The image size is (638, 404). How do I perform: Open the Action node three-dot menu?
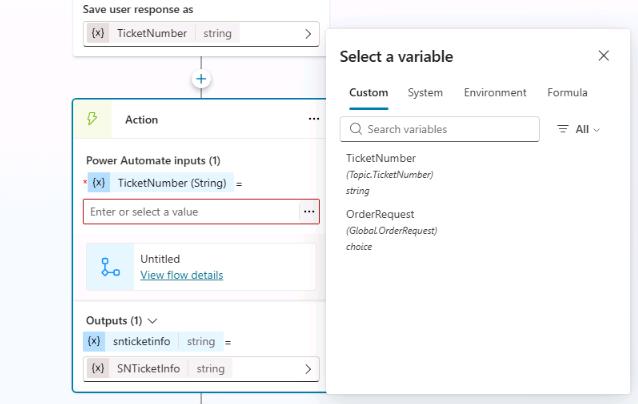click(314, 119)
